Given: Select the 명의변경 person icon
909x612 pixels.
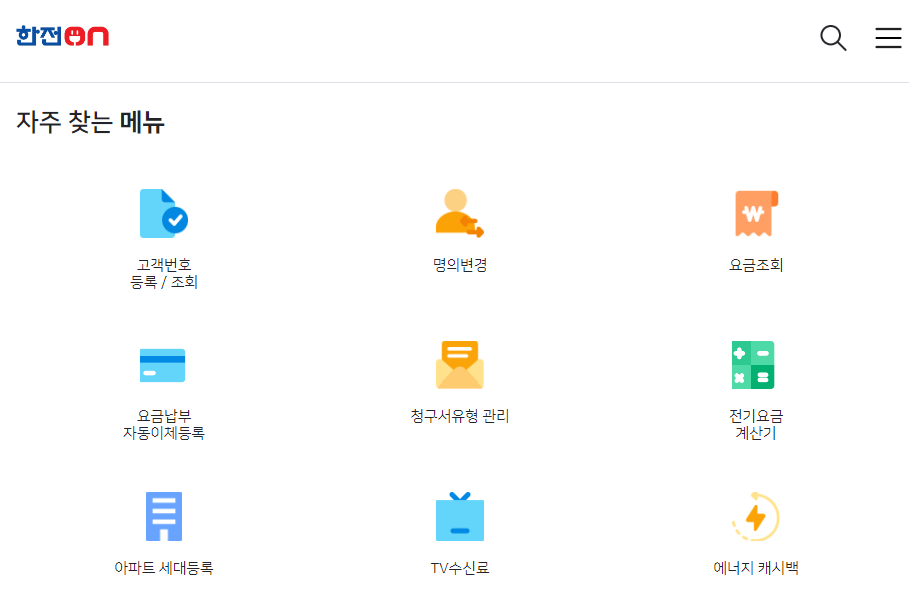Looking at the screenshot, I should [x=460, y=213].
